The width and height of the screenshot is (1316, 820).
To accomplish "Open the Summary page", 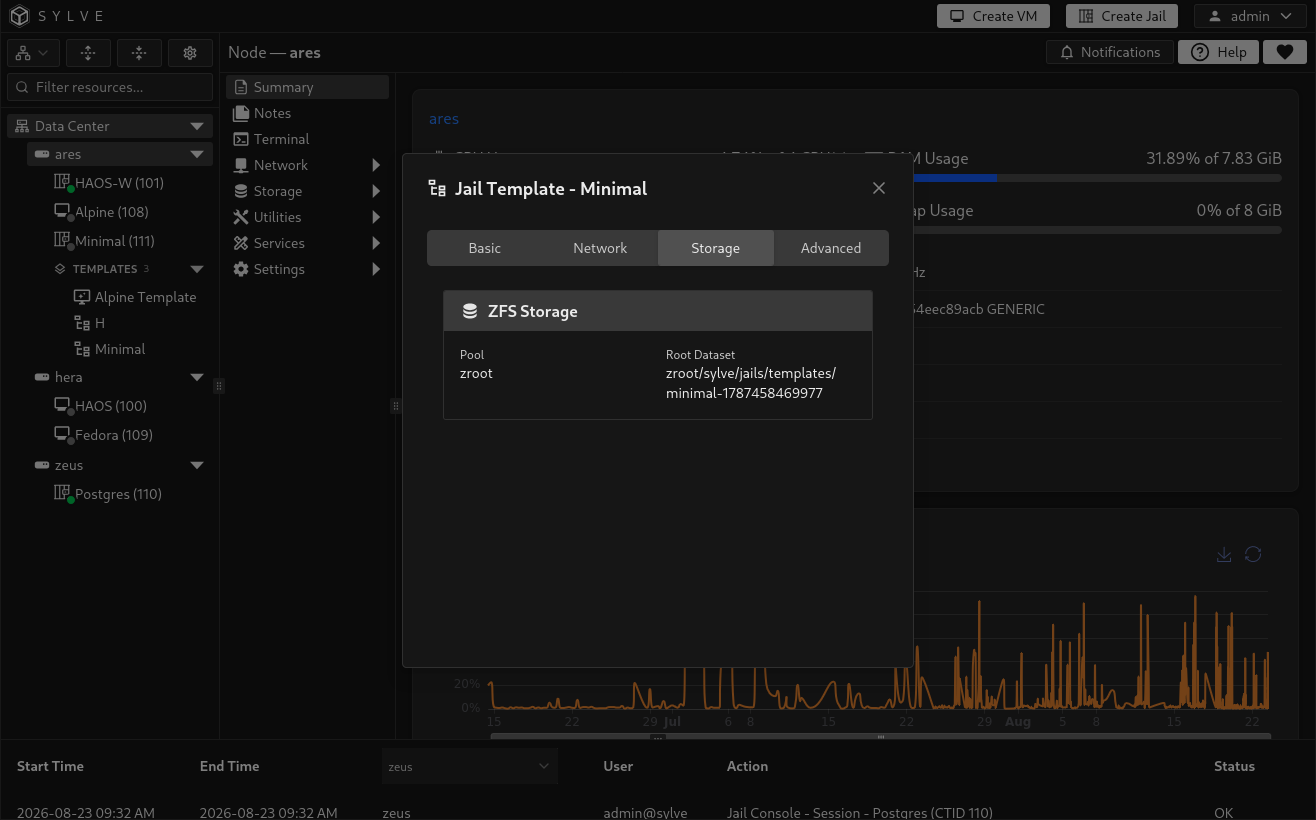I will [x=307, y=87].
